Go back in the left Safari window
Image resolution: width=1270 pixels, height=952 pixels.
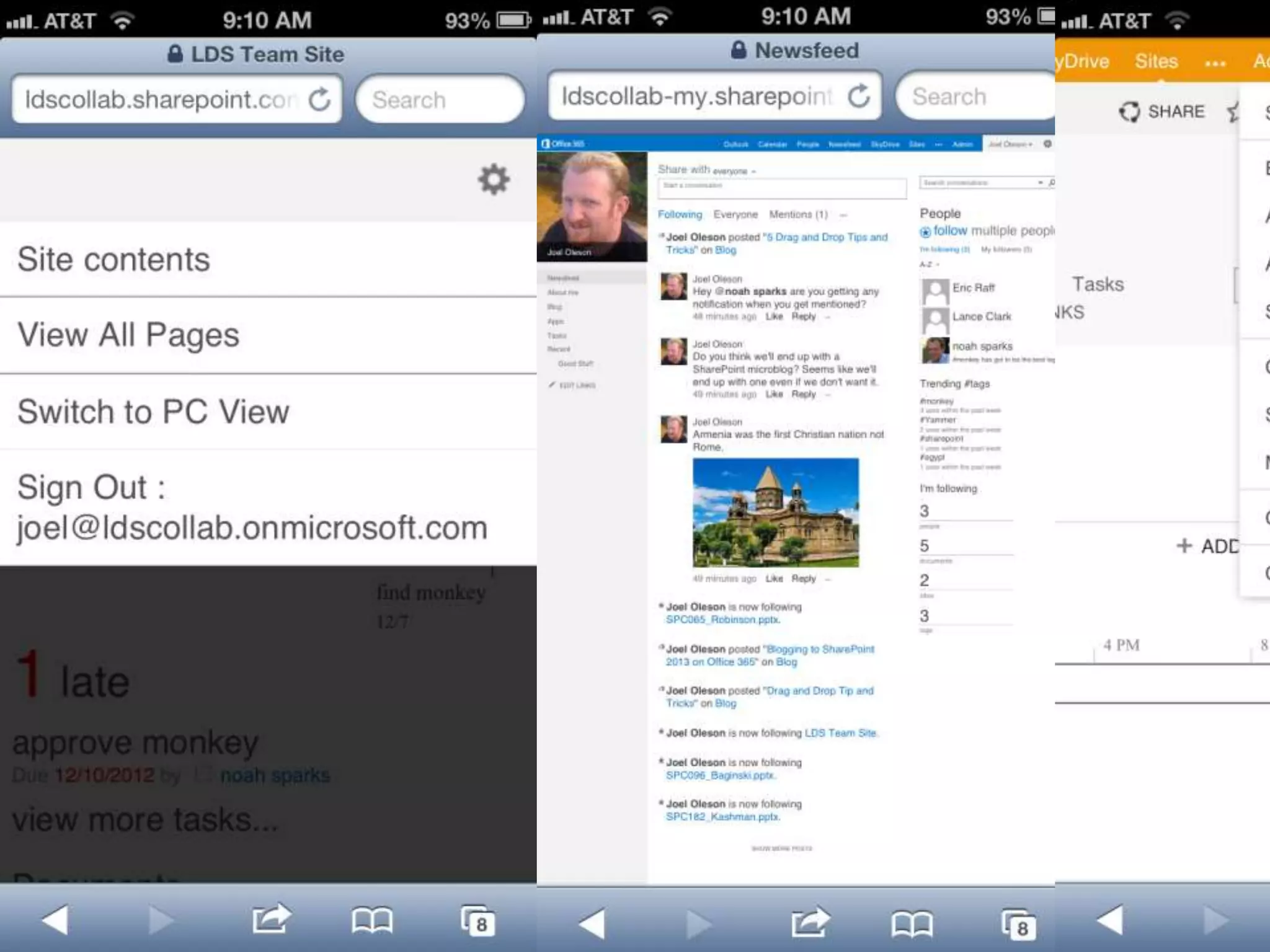pyautogui.click(x=56, y=919)
